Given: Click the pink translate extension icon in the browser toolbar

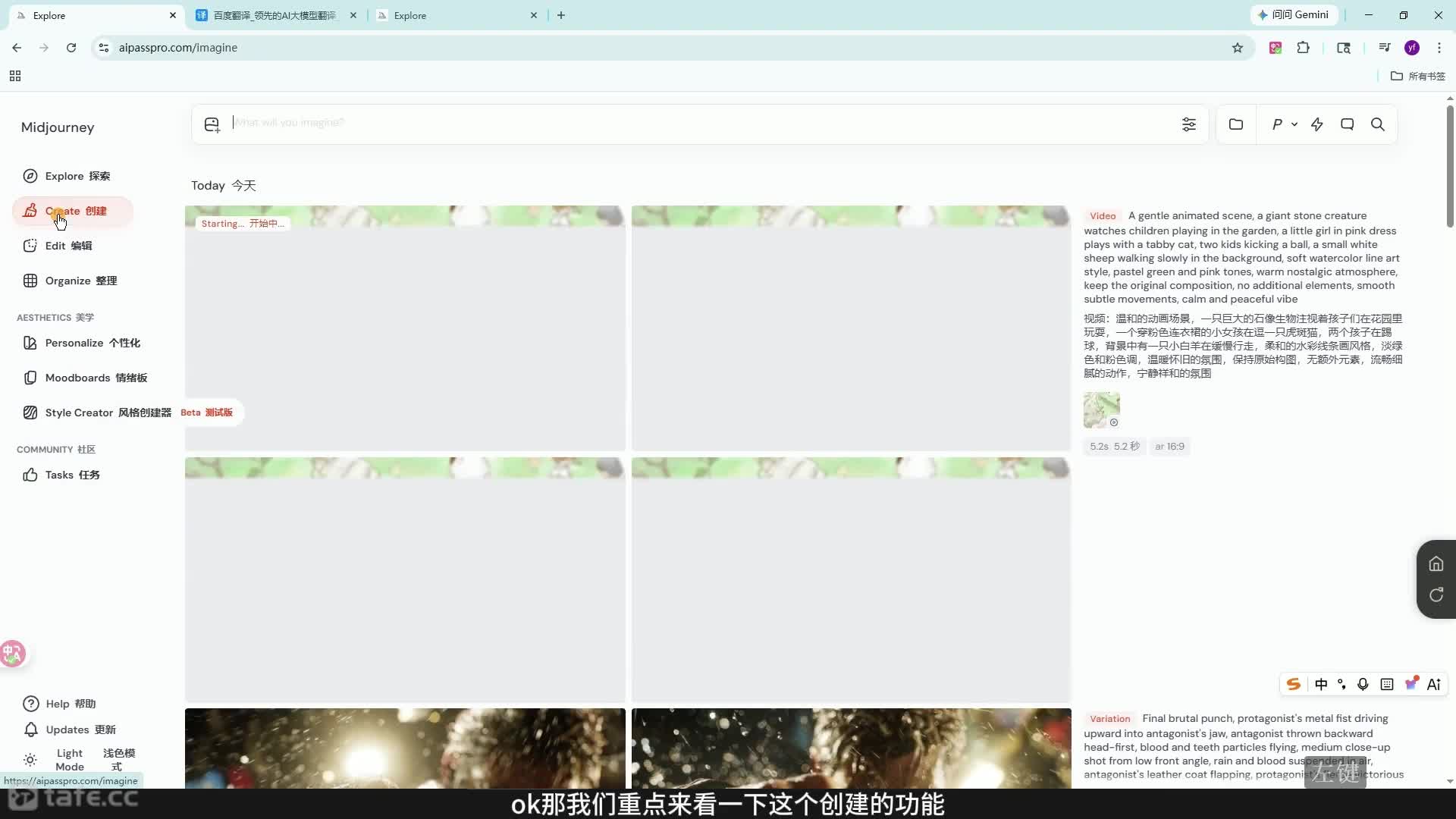Looking at the screenshot, I should coord(1276,48).
